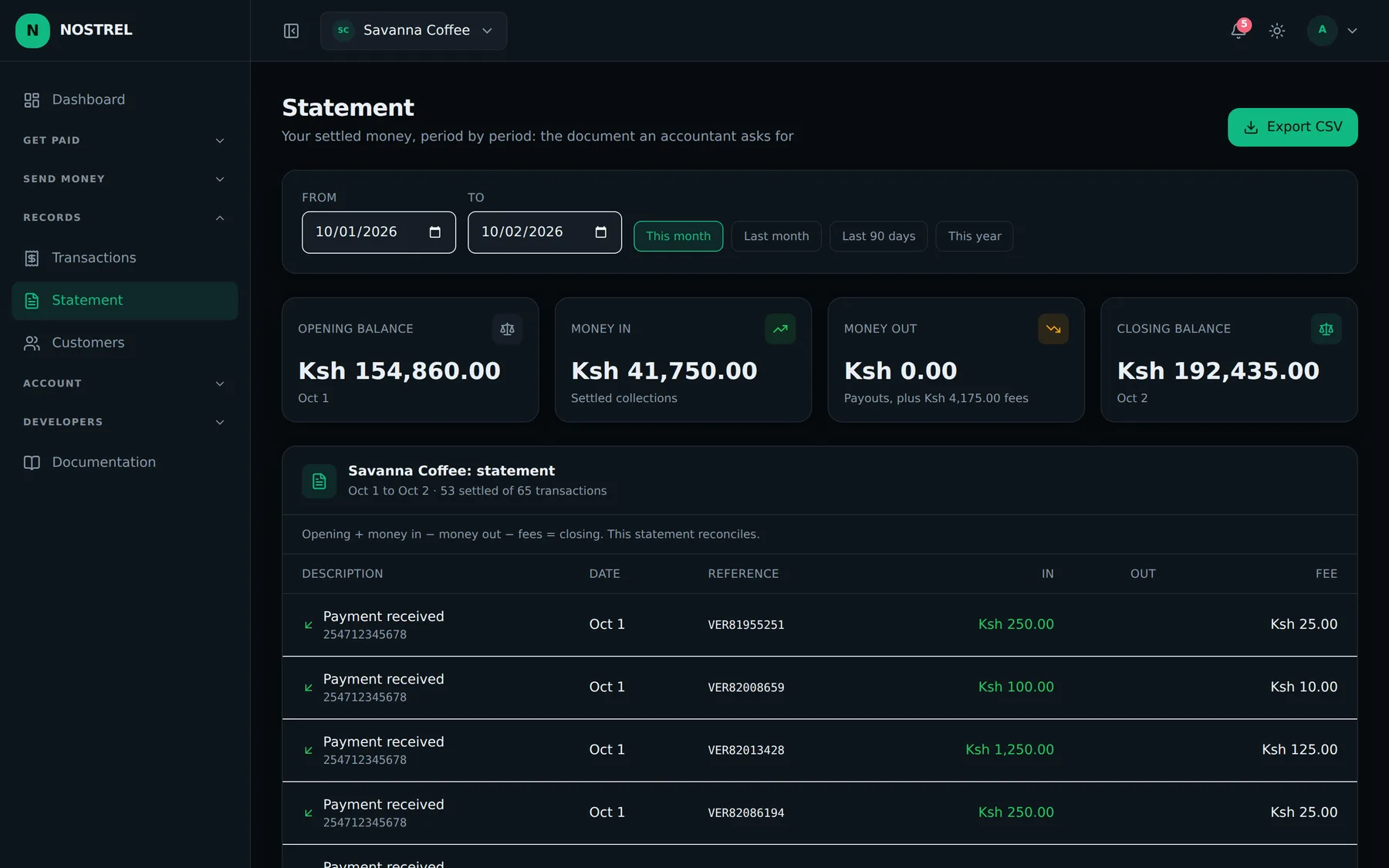Open the notifications bell
Image resolution: width=1389 pixels, height=868 pixels.
1238,31
